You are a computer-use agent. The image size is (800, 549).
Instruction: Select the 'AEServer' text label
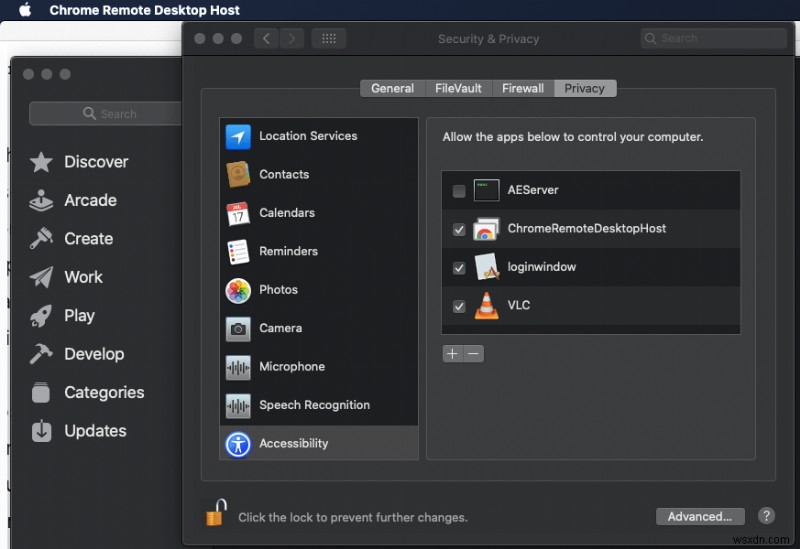[x=533, y=190]
